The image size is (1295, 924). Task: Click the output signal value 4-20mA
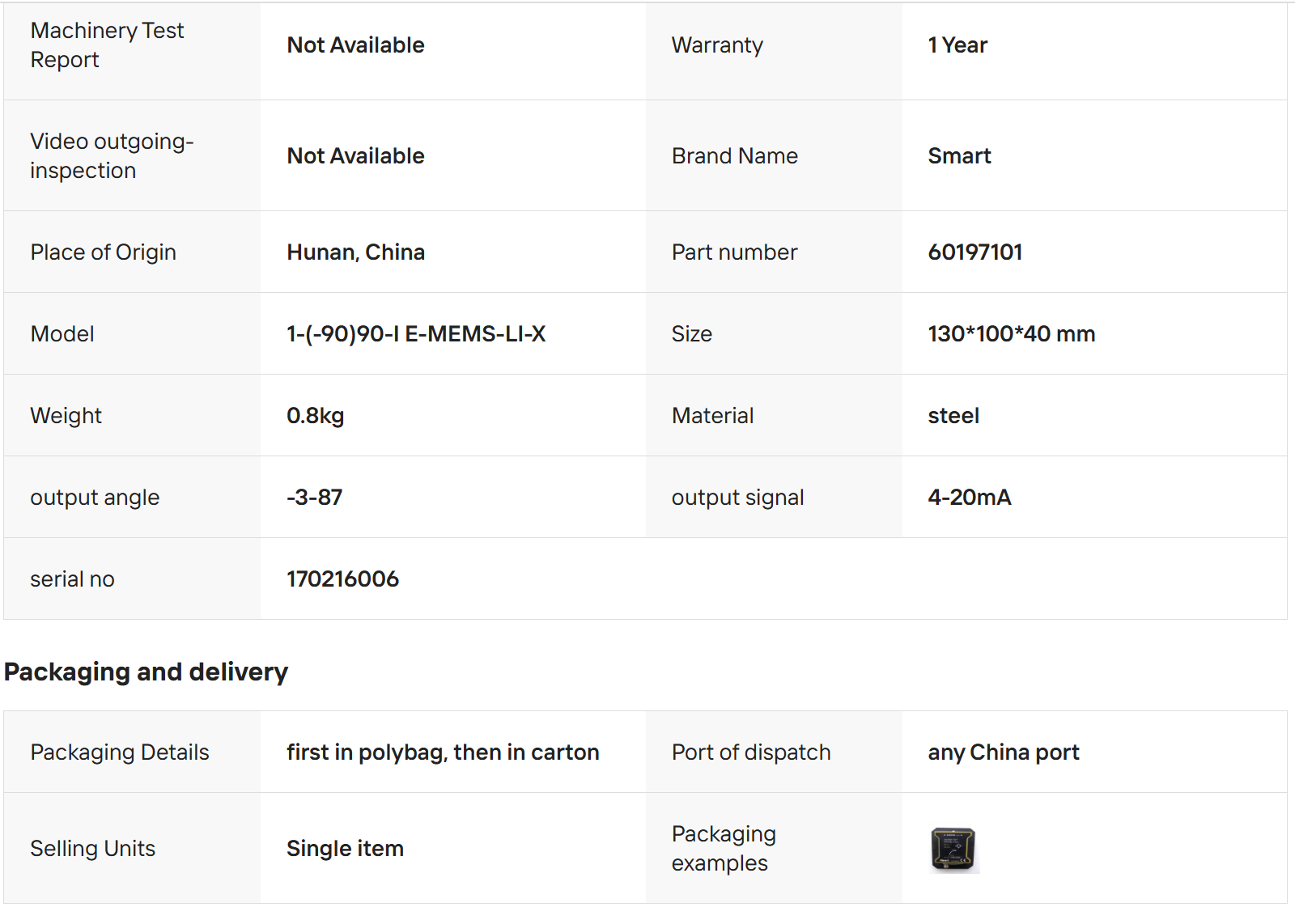coord(969,498)
